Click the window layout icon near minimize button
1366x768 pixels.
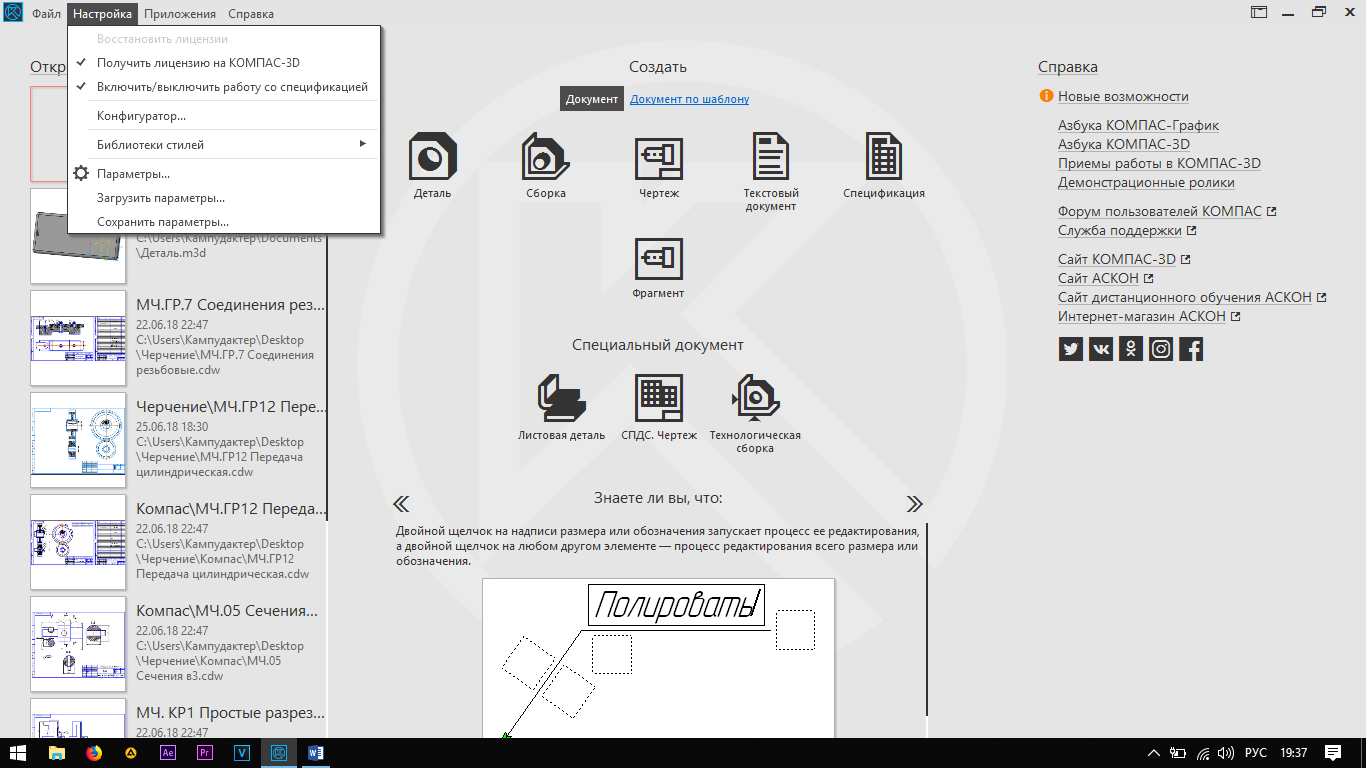click(1258, 13)
